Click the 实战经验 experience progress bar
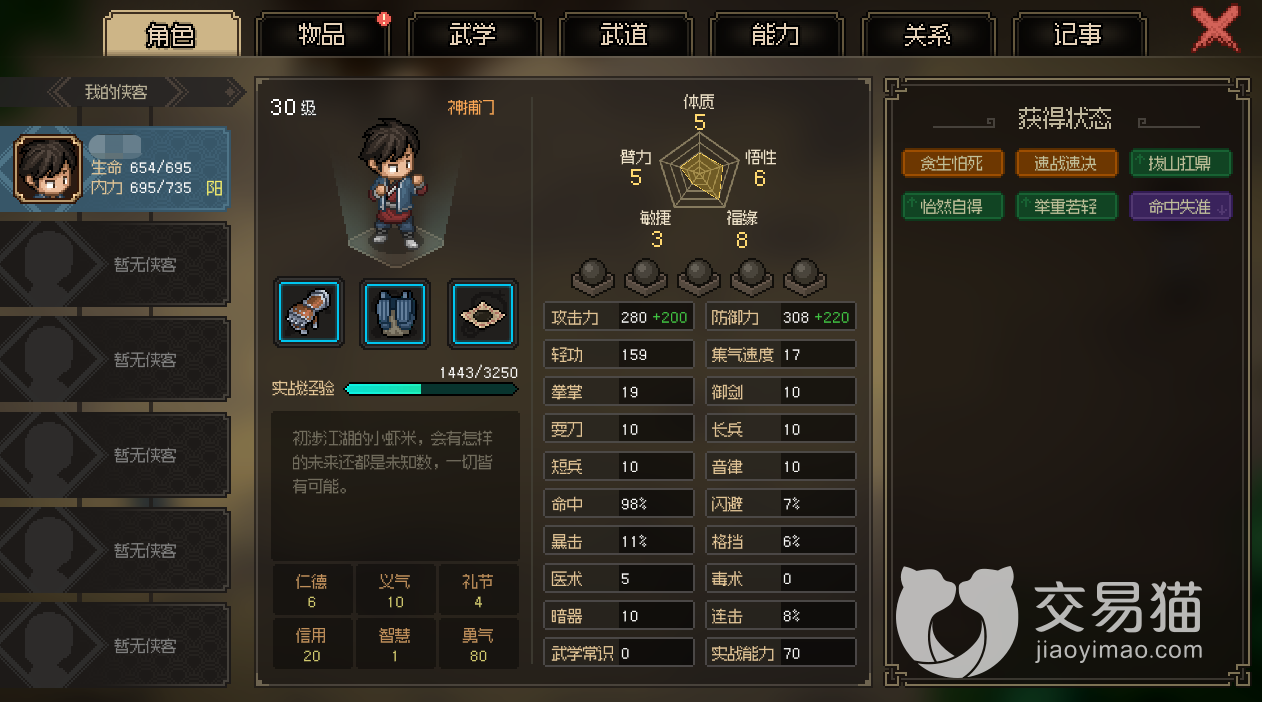Image resolution: width=1262 pixels, height=702 pixels. click(x=432, y=388)
